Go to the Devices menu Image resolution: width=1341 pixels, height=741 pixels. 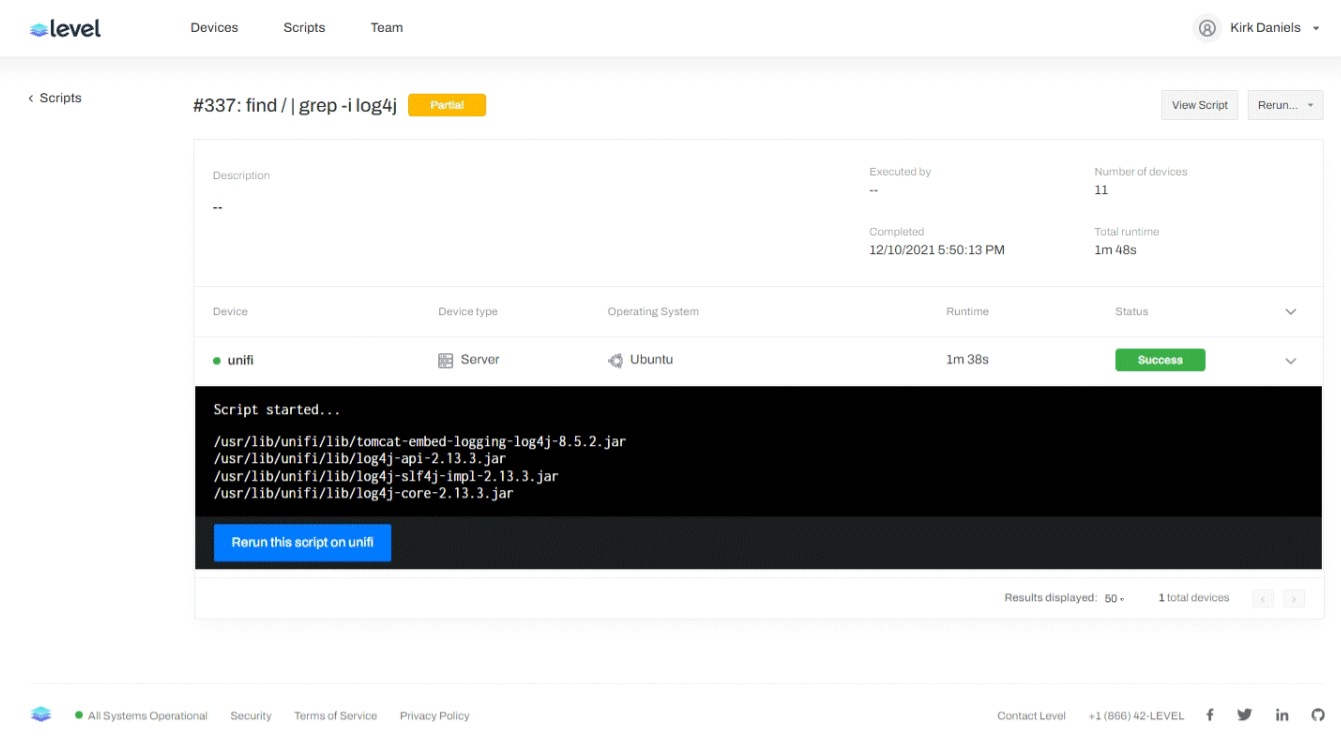[214, 28]
